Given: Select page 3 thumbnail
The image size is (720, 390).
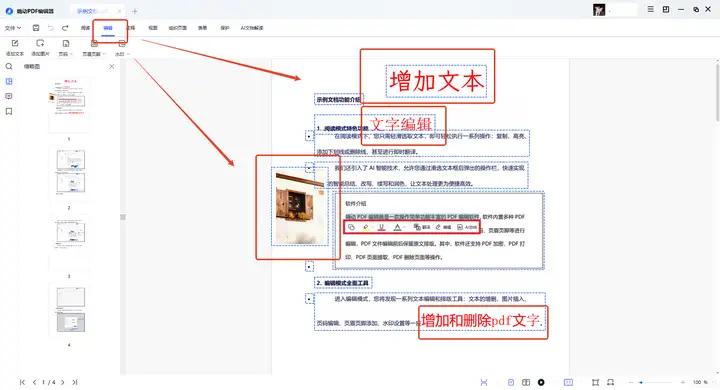Looking at the screenshot, I should point(69,242).
